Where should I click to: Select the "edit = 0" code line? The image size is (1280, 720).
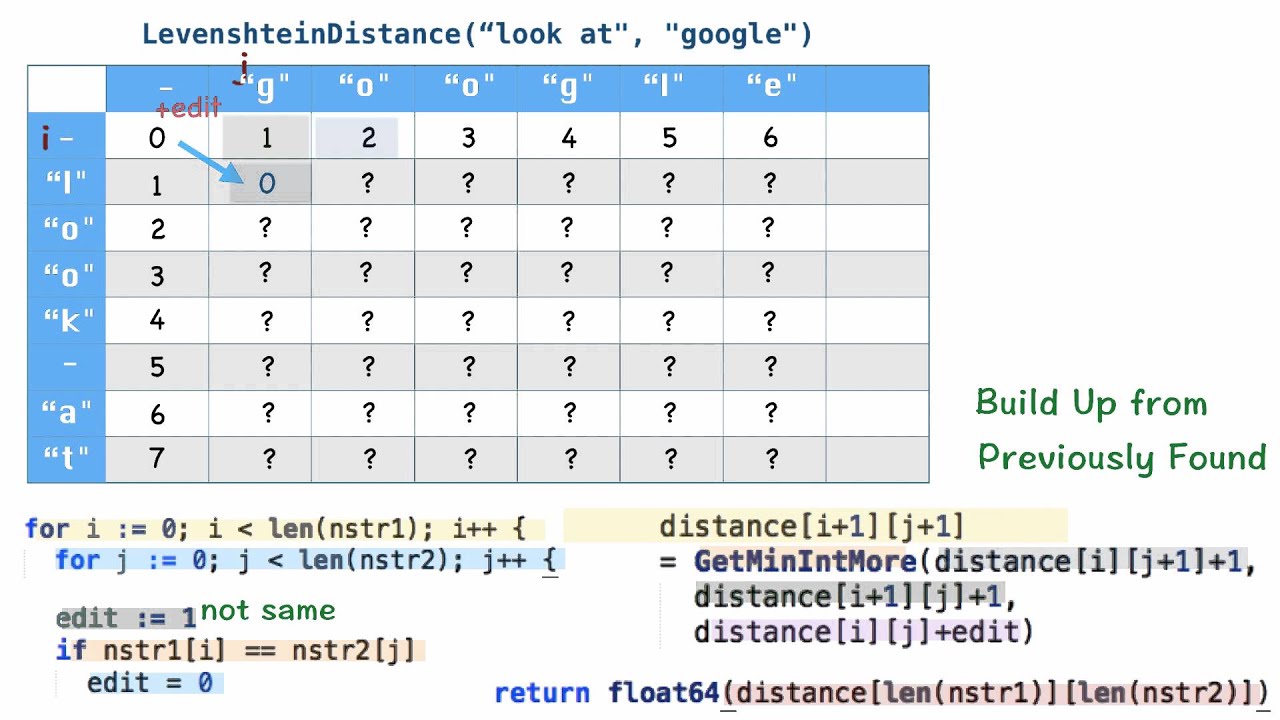pos(150,683)
